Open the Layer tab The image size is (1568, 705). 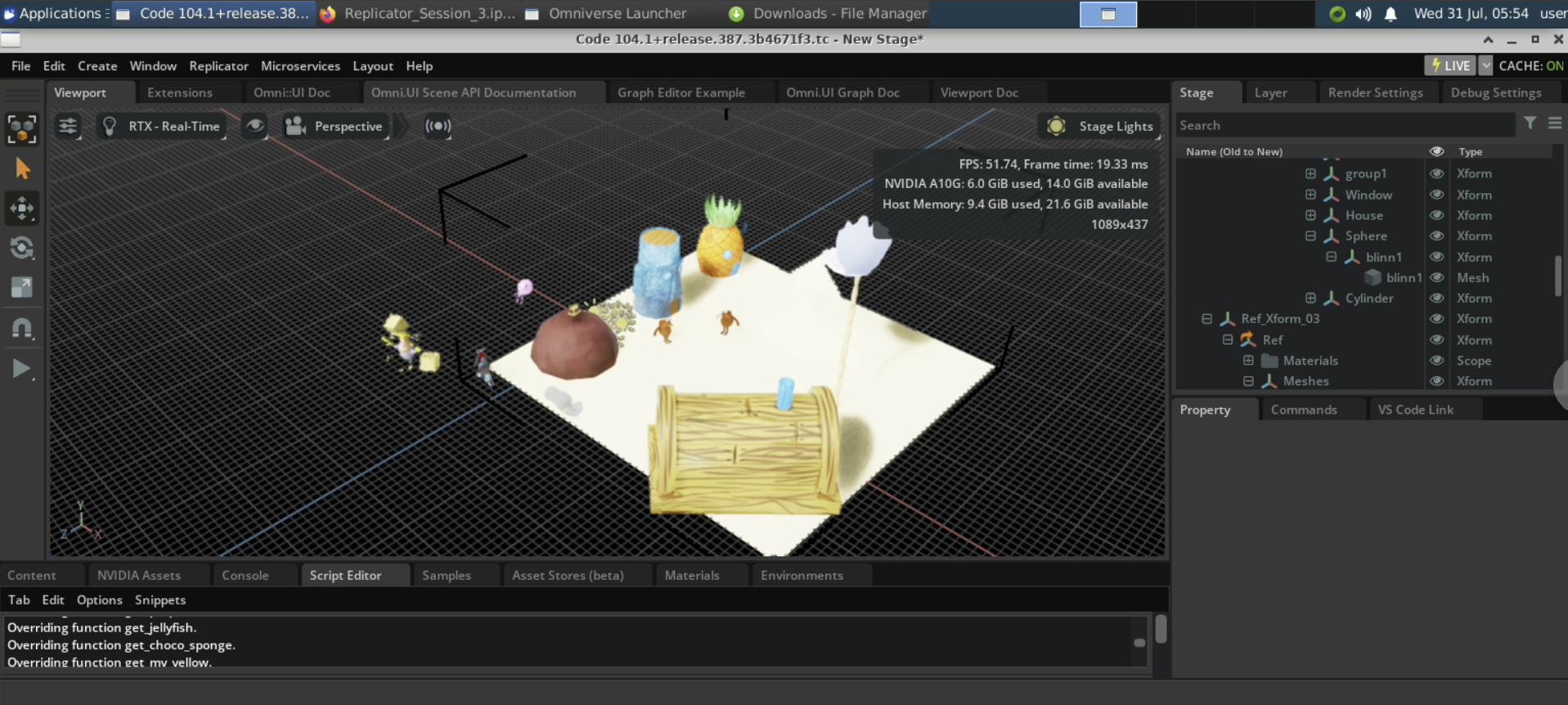click(1270, 92)
